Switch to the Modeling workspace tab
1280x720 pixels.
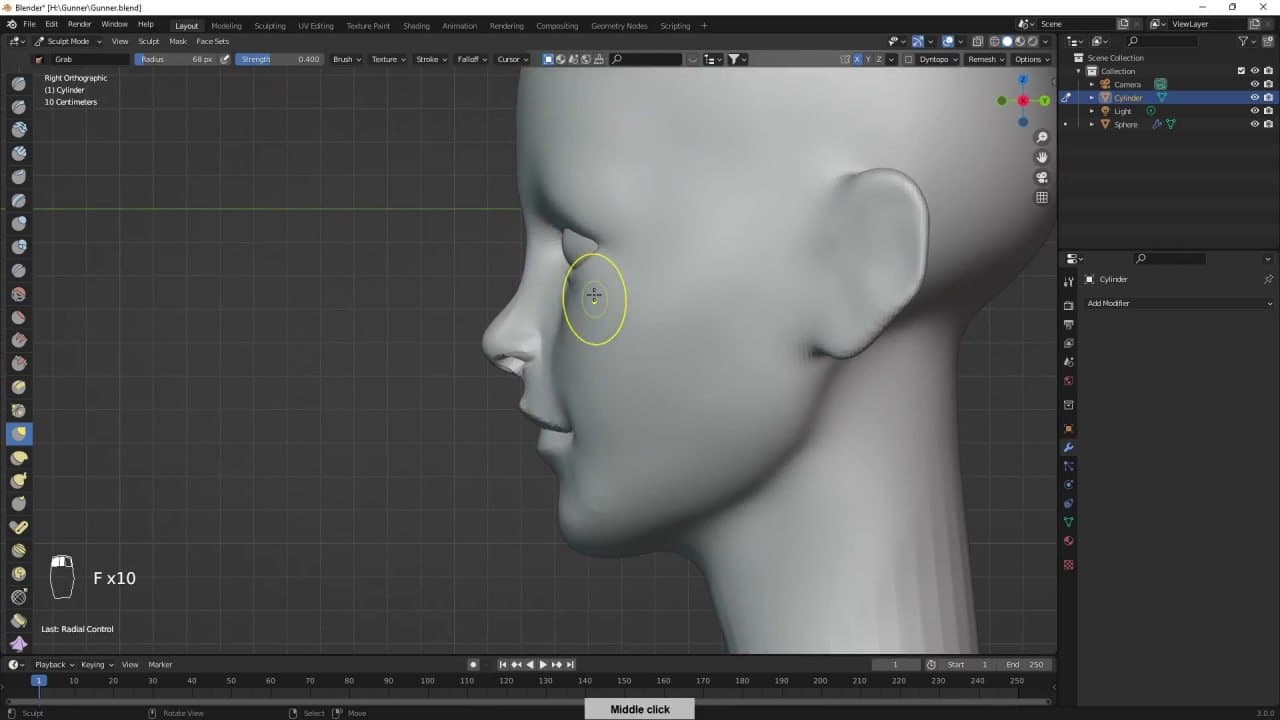pos(226,25)
